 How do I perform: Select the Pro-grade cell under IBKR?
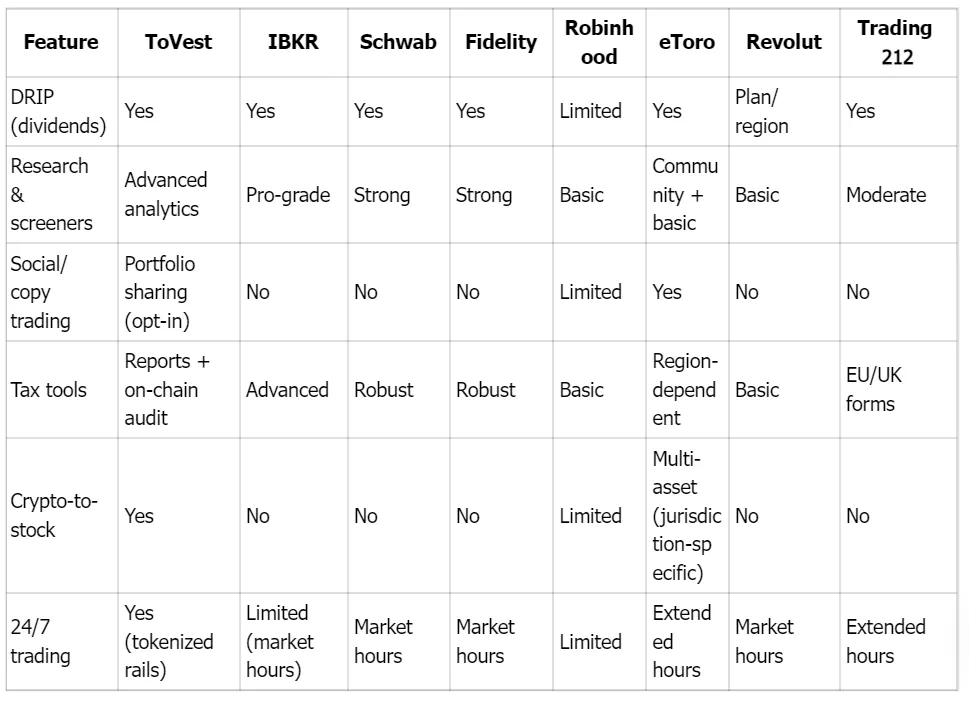click(x=288, y=195)
